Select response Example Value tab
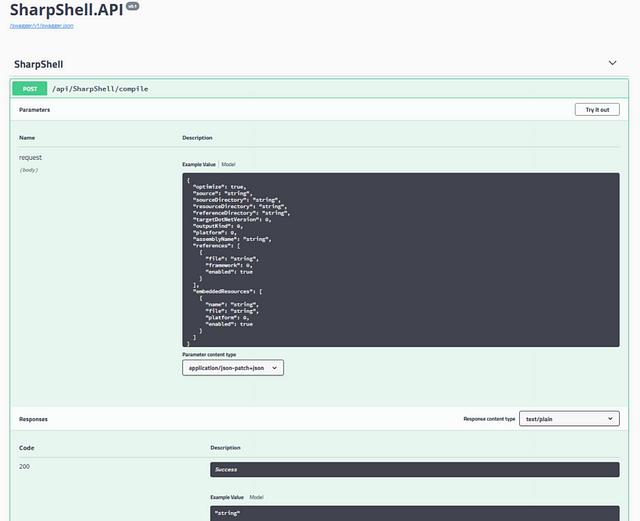 tap(227, 497)
